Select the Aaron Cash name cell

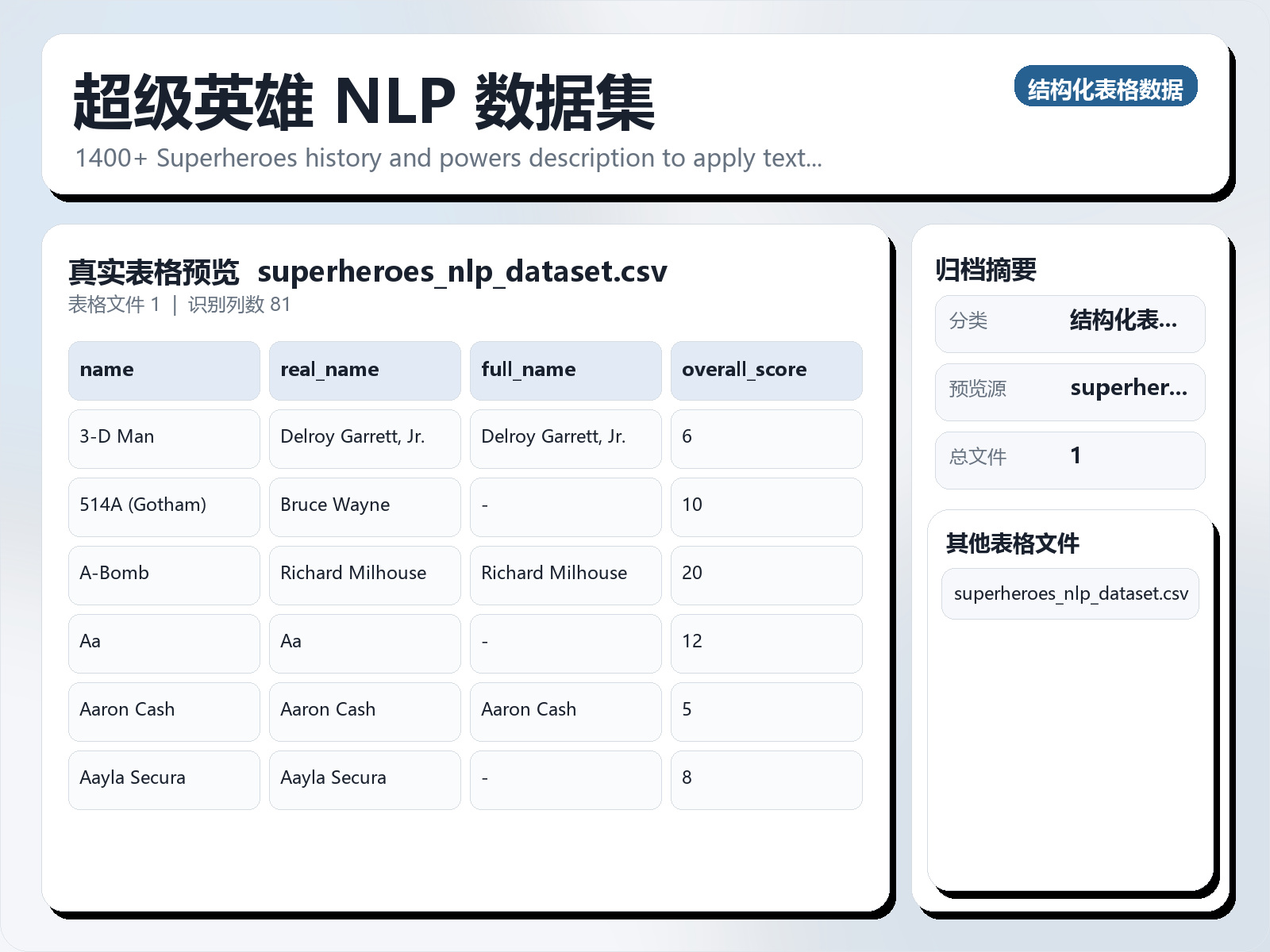pos(164,712)
